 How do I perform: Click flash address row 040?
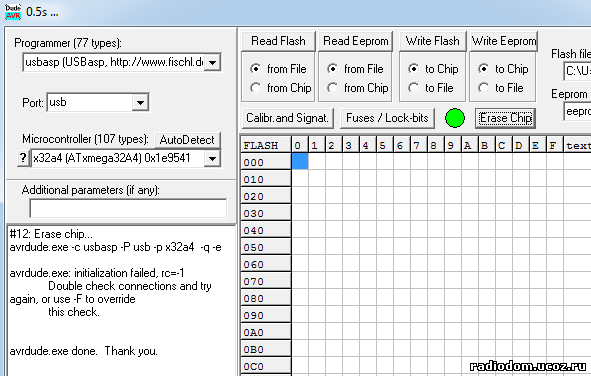tap(266, 230)
